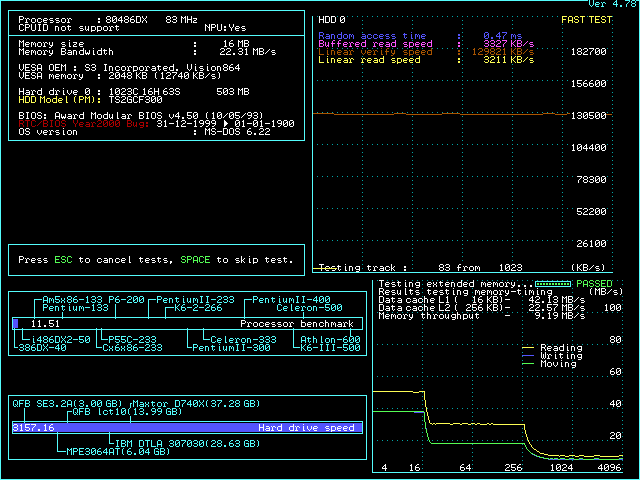The image size is (640, 480).
Task: Click the red 'RTC/BIOS Year2000 Bug' warning
Action: coord(84,124)
